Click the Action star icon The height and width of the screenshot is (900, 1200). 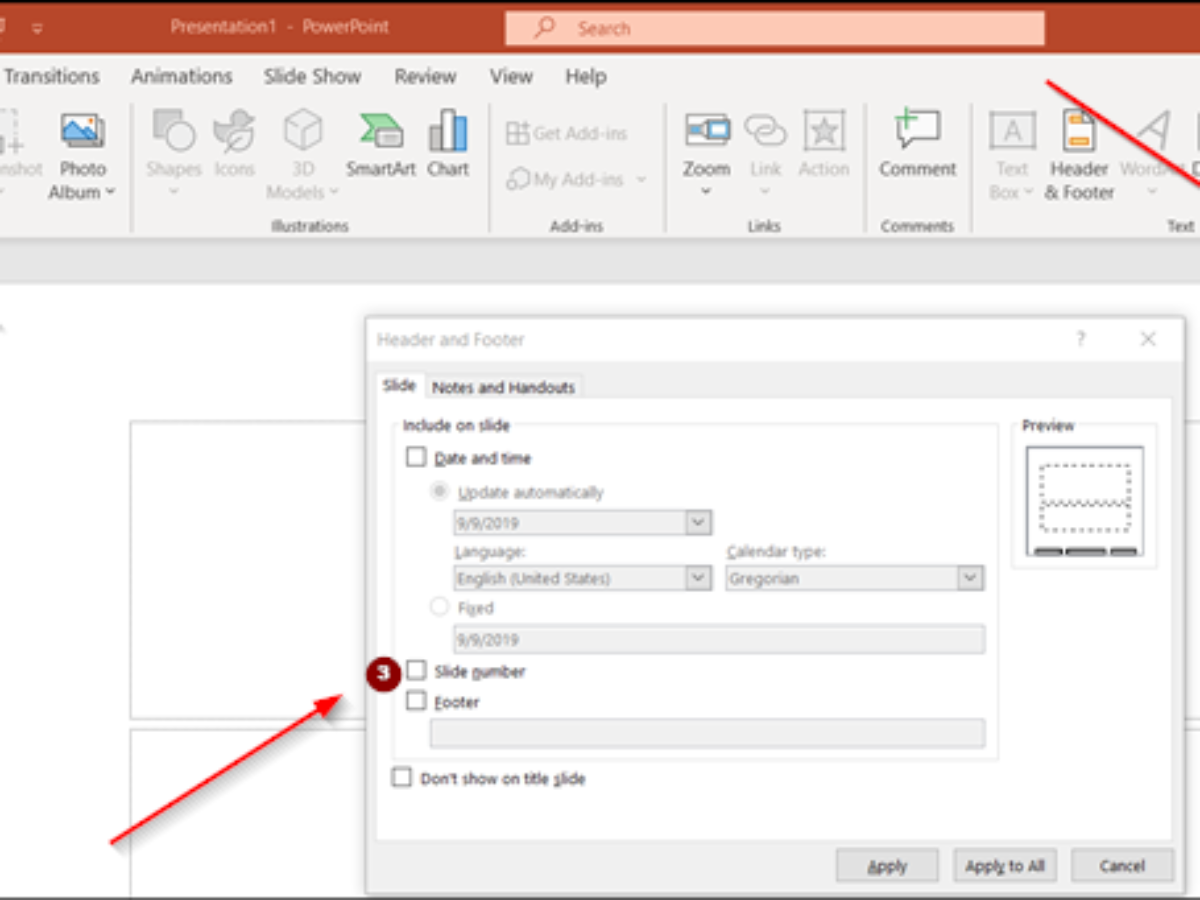click(x=824, y=130)
